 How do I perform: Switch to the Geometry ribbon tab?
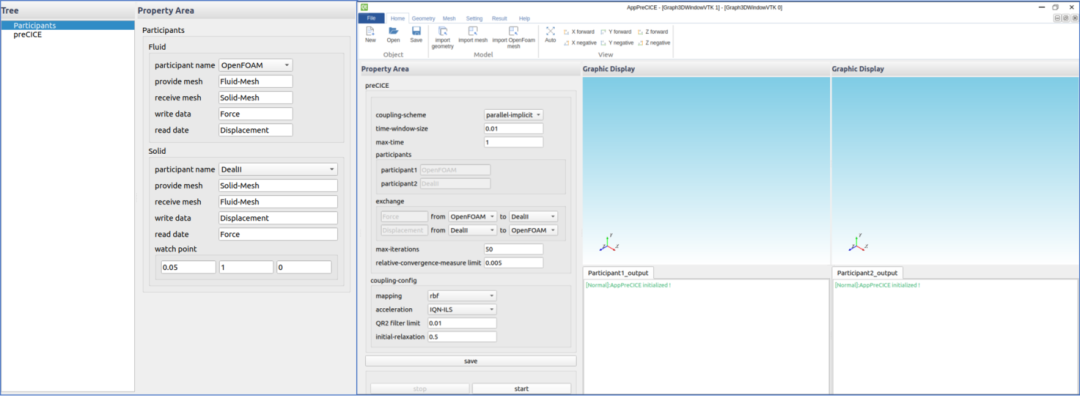(424, 19)
